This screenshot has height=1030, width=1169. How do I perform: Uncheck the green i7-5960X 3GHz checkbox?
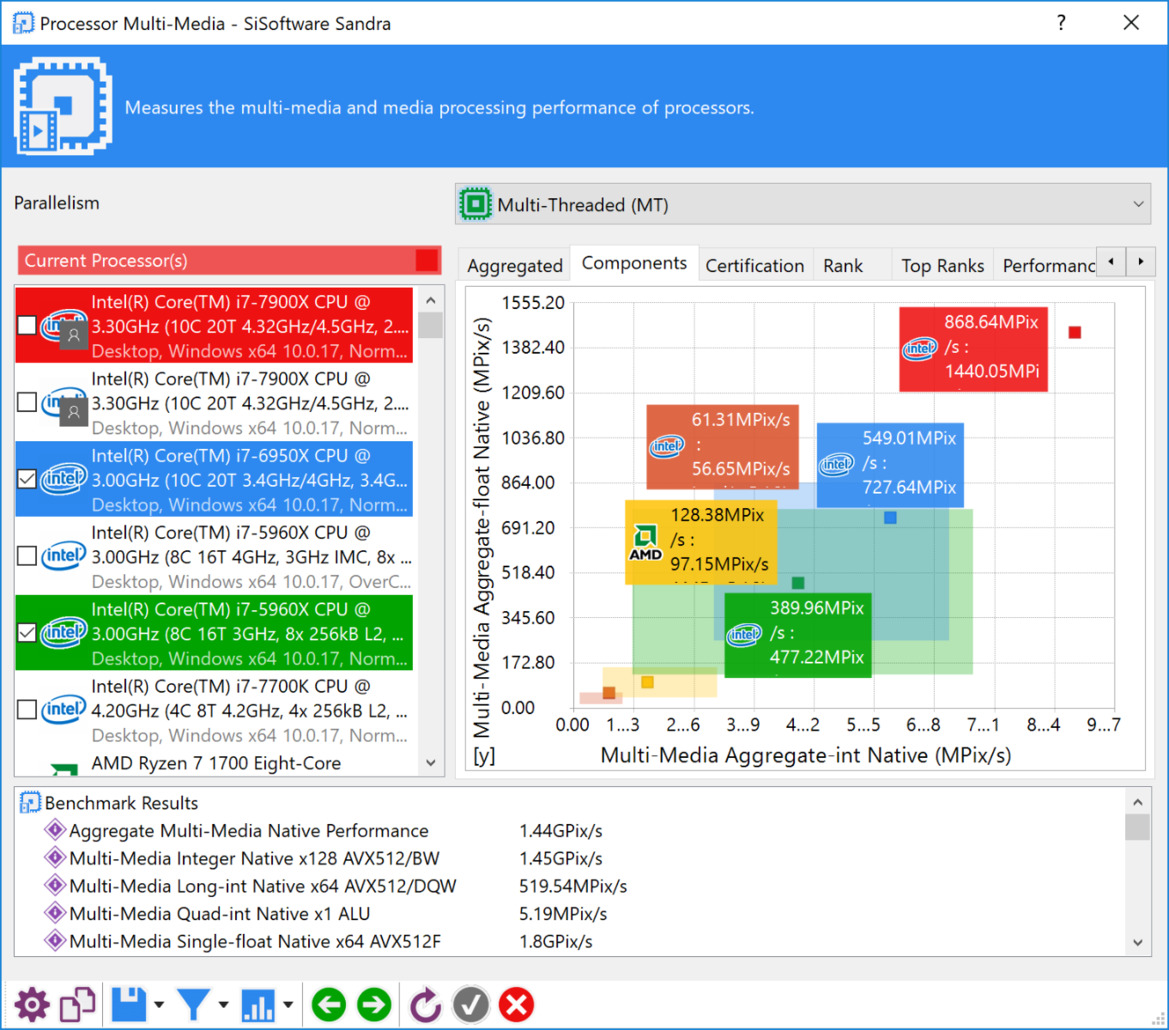27,633
